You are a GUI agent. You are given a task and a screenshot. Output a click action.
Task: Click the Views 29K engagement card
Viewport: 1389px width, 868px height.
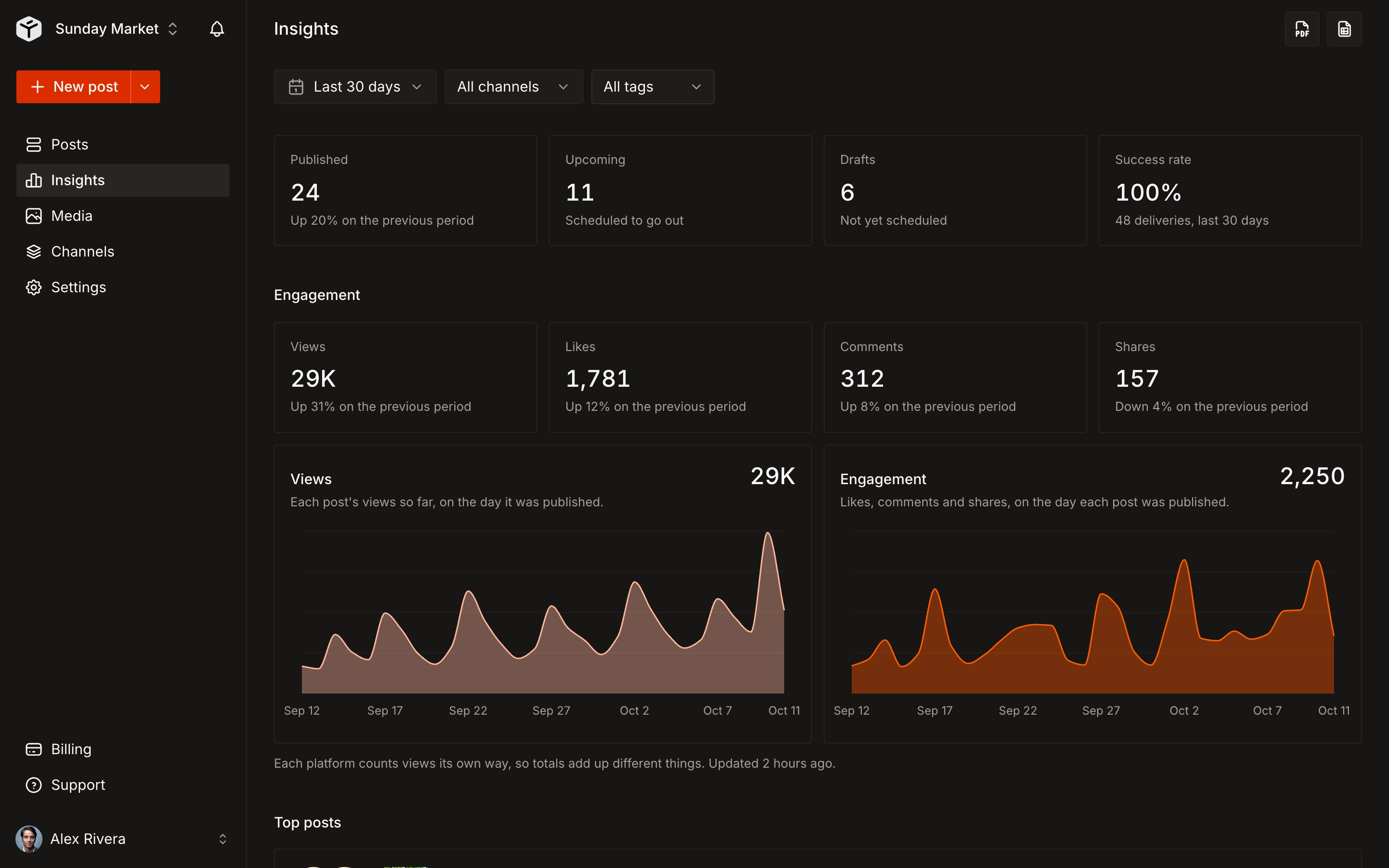coord(405,377)
